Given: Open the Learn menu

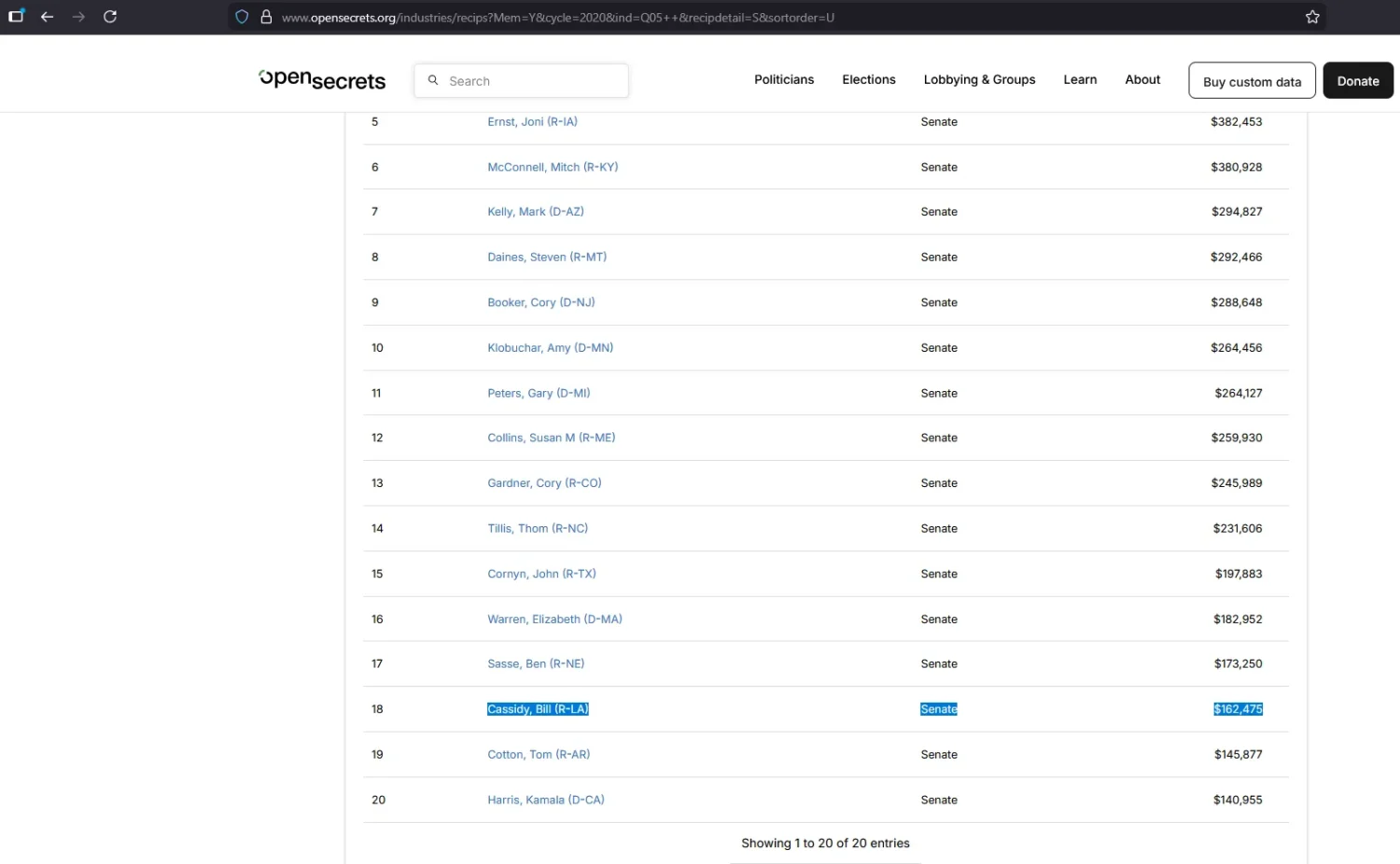Looking at the screenshot, I should tap(1080, 80).
